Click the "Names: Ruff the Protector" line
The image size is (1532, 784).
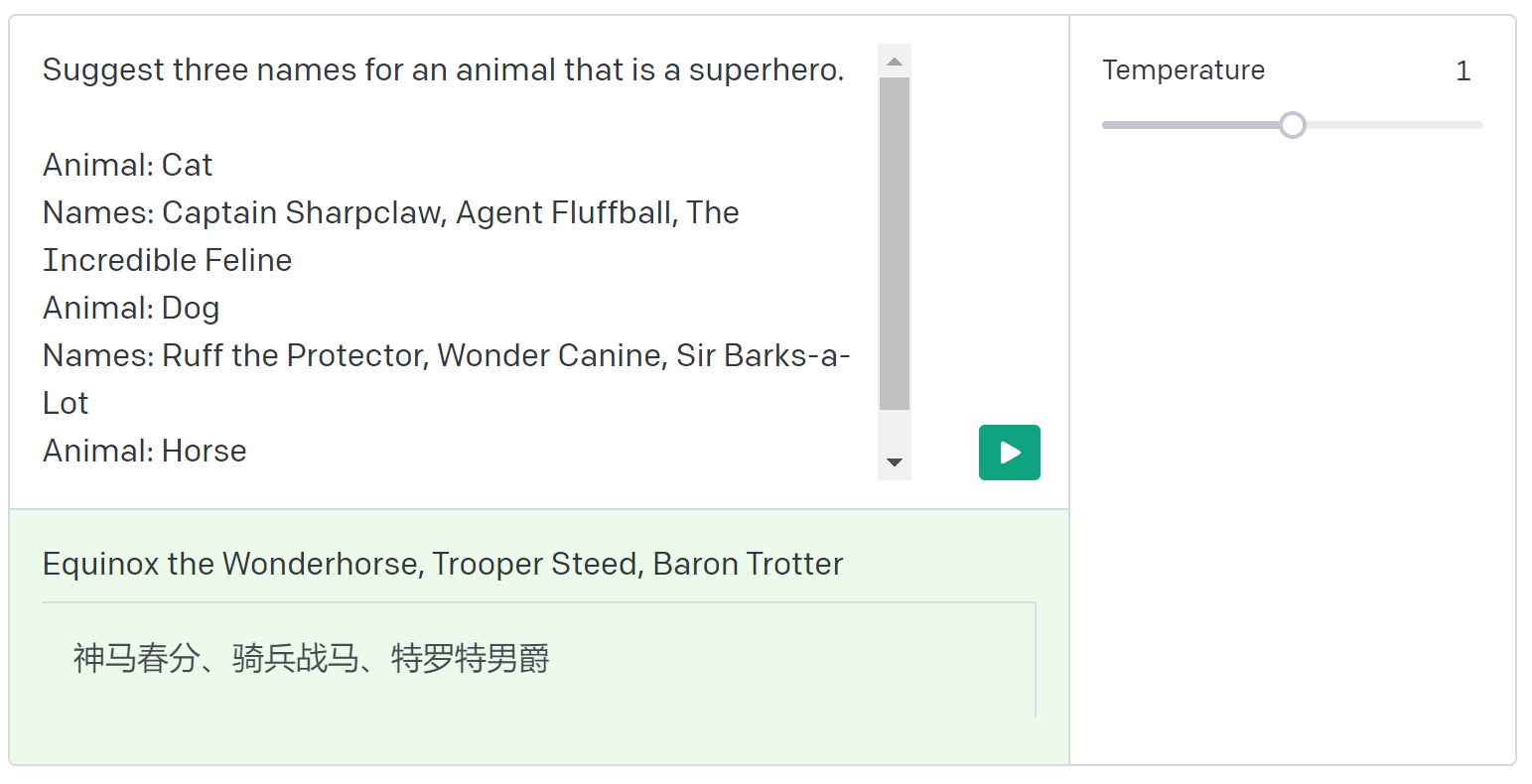click(446, 355)
